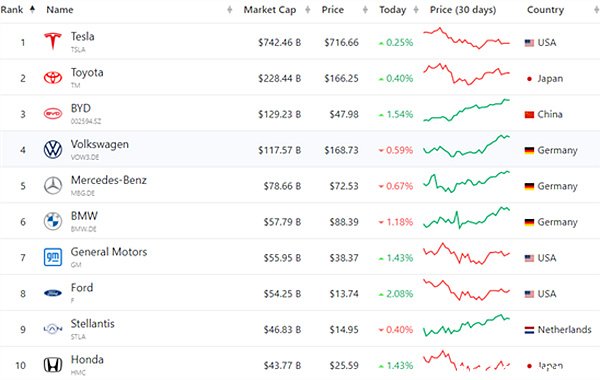The image size is (600, 380).
Task: Click the Tesla logo icon
Action: (53, 41)
